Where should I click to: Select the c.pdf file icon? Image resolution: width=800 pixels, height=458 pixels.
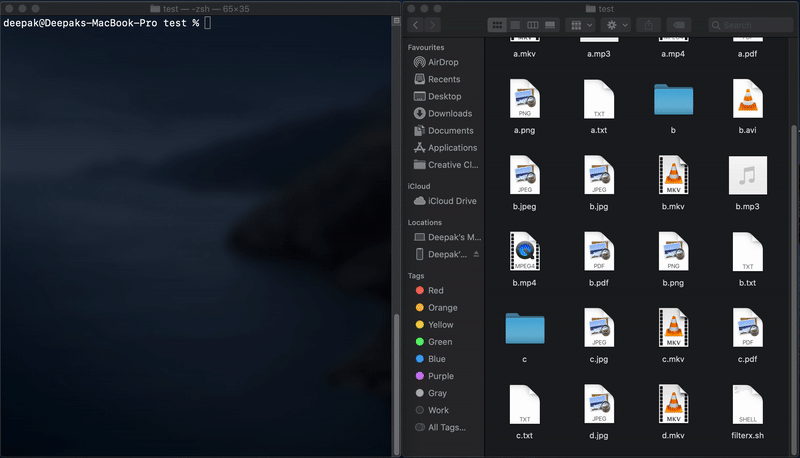(x=747, y=328)
